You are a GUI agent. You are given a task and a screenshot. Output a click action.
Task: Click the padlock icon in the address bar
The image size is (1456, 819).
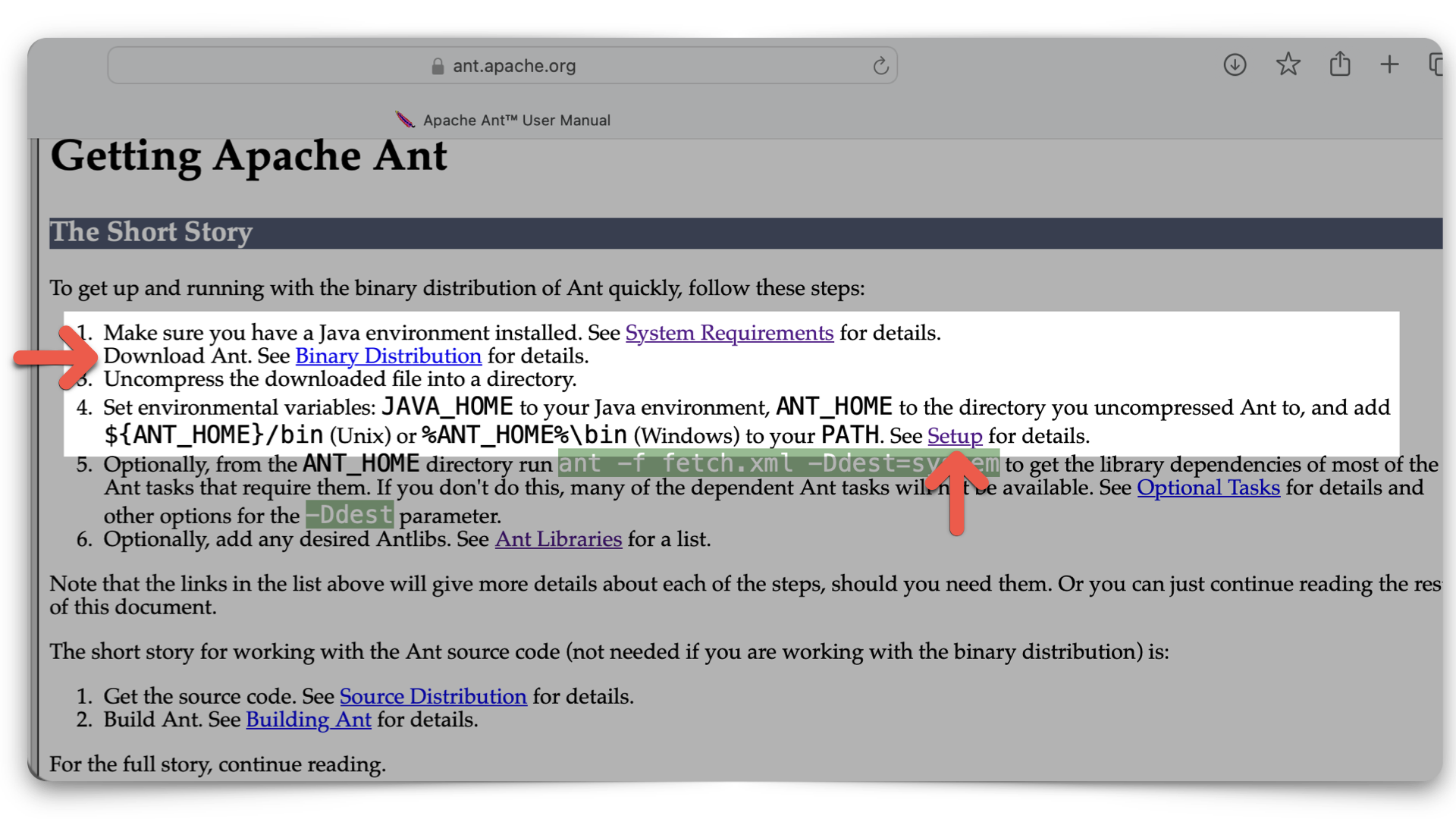coord(438,66)
